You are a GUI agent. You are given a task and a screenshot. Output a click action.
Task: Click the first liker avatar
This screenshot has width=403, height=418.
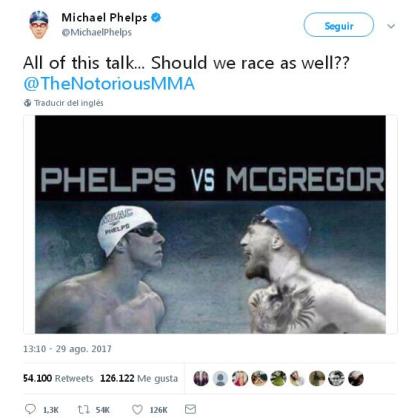pos(201,378)
